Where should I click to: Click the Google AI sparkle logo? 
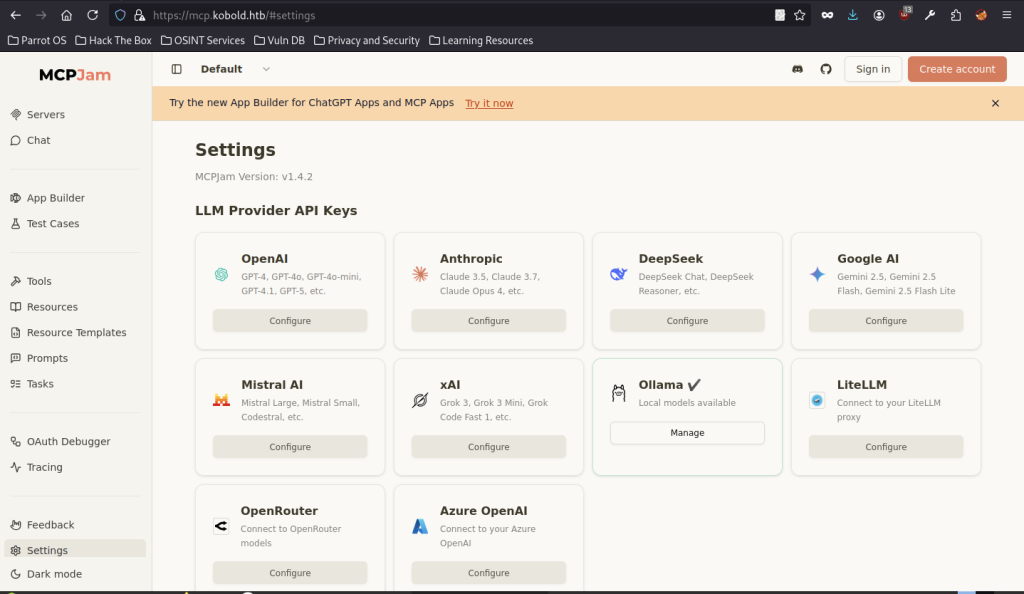(x=817, y=274)
